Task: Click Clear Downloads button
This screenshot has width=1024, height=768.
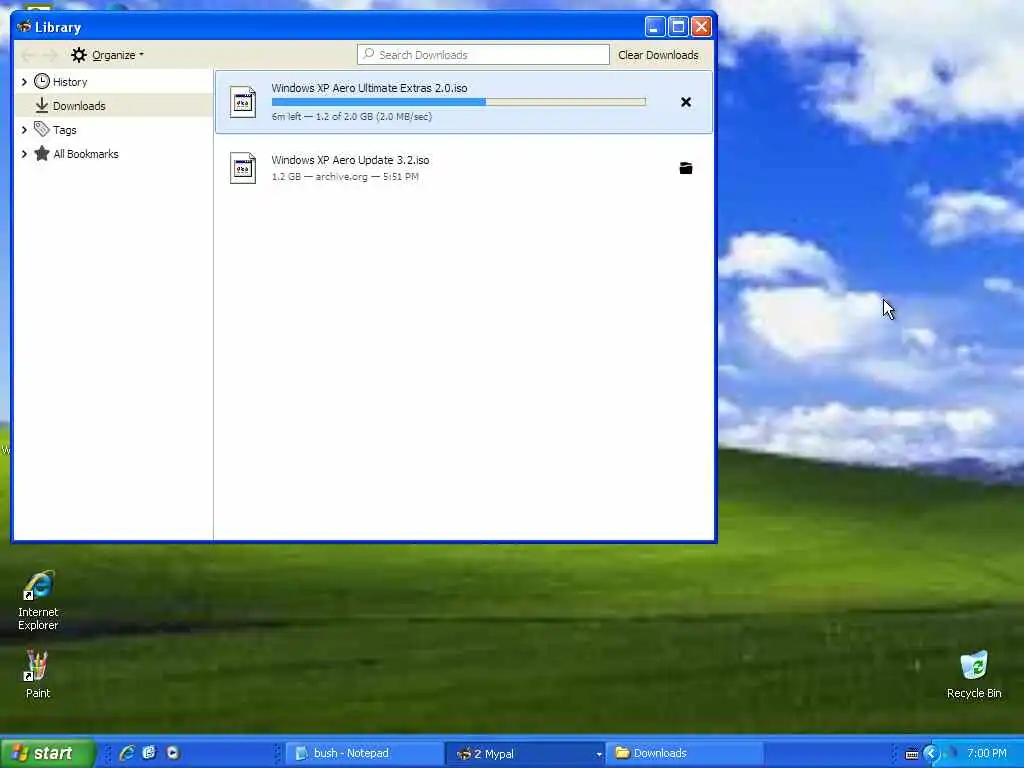Action: tap(658, 55)
